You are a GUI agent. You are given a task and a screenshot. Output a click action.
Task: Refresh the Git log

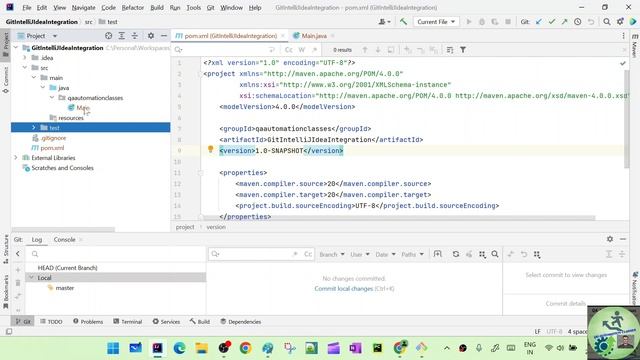click(456, 254)
